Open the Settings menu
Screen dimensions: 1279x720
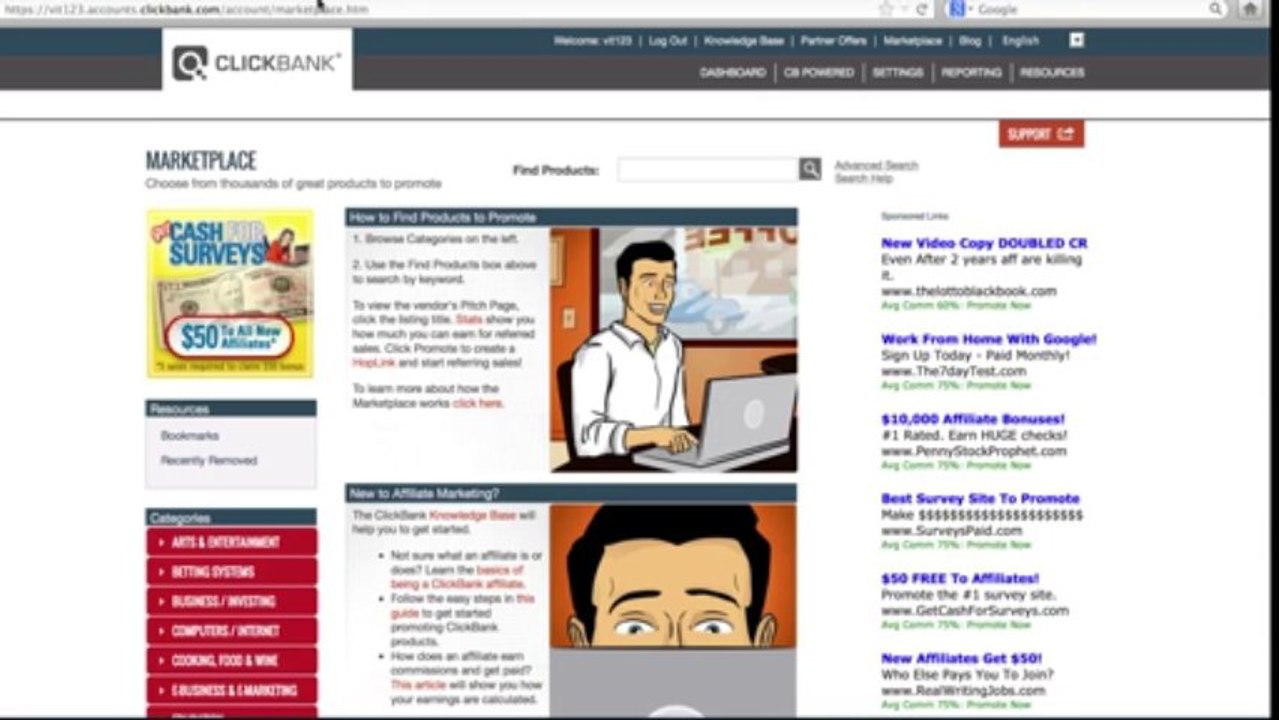pyautogui.click(x=897, y=73)
